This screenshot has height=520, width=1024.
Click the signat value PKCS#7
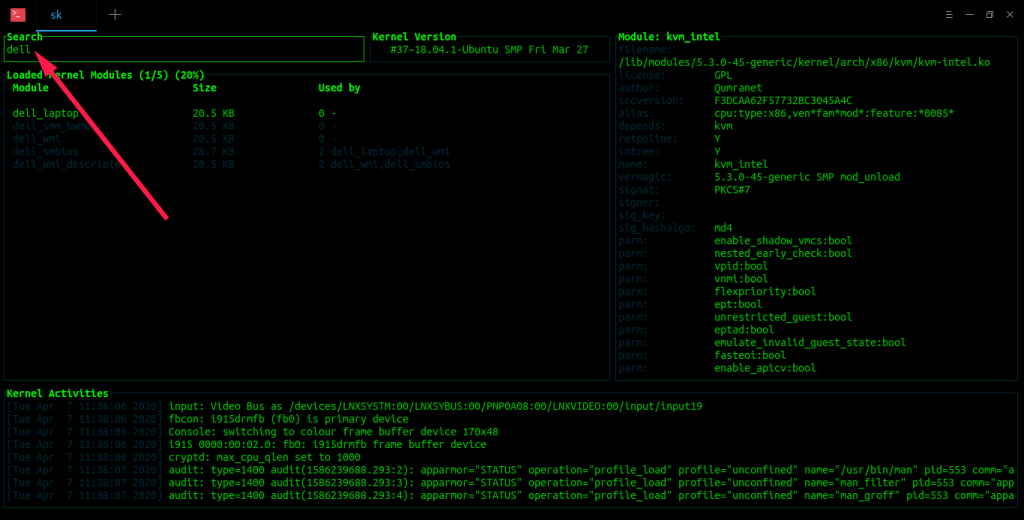click(x=732, y=190)
